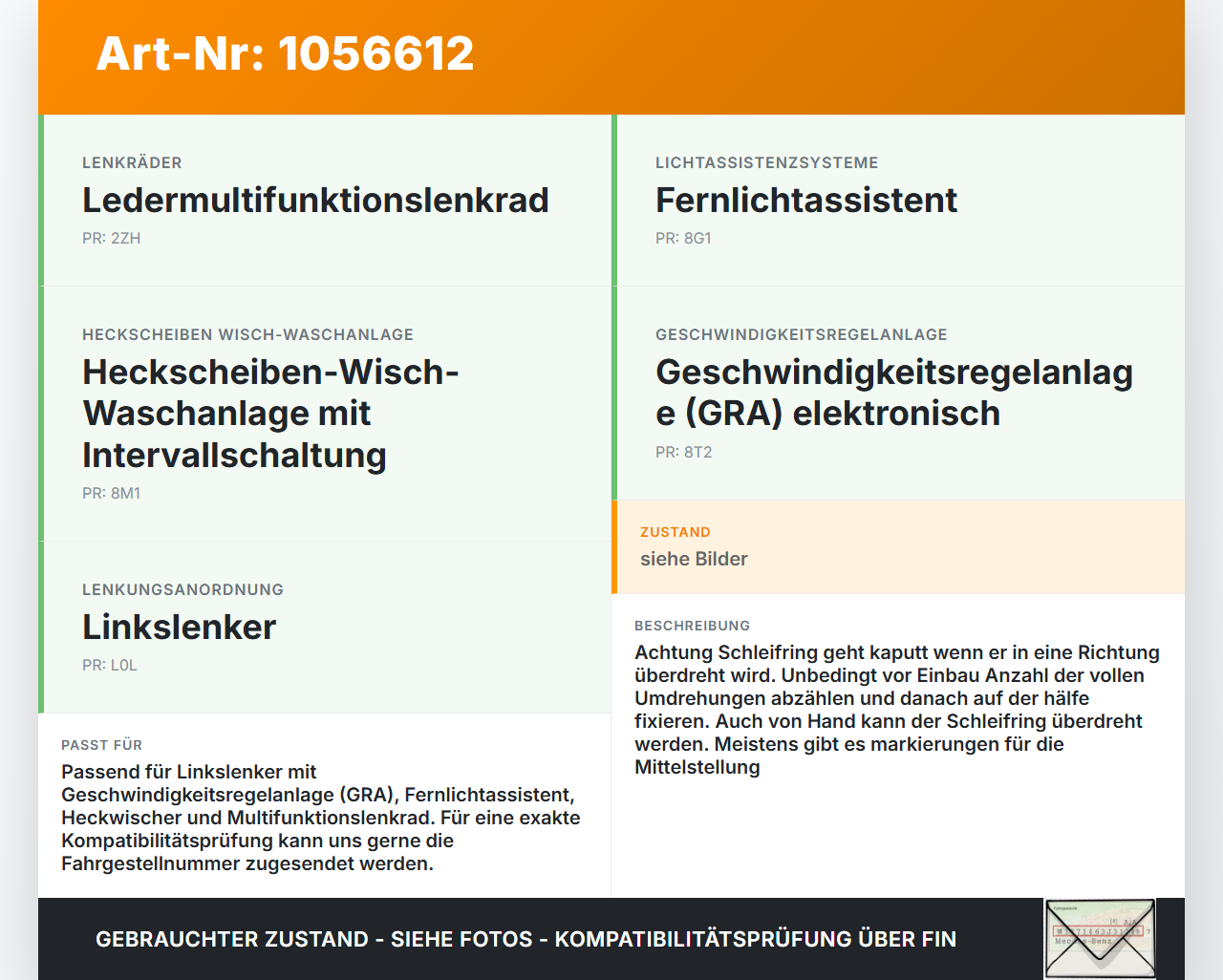Click the 'Passend für Linkslenker' compatibility paragraph

coord(321,818)
